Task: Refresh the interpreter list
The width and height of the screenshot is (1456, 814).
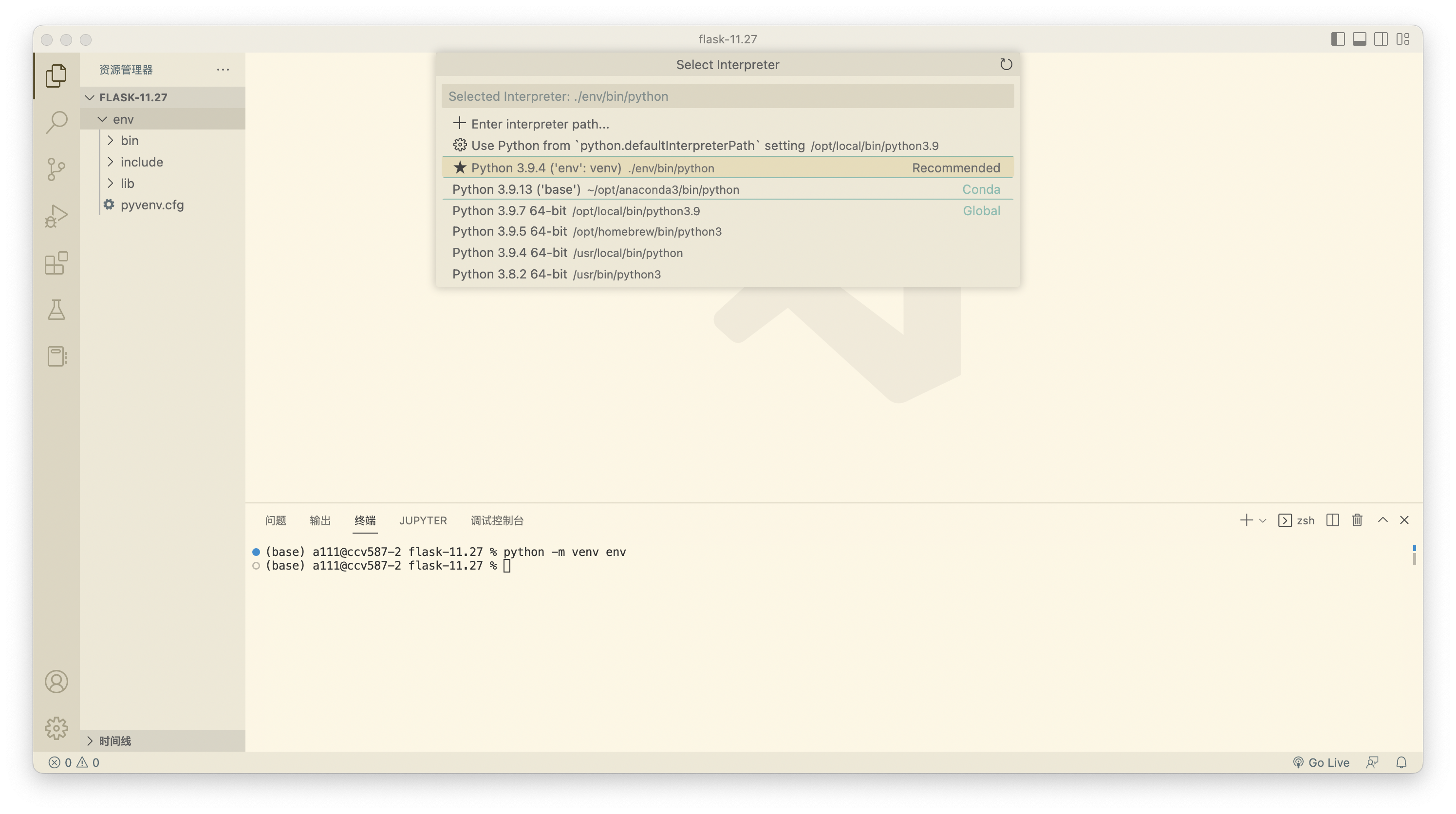Action: pos(1006,64)
